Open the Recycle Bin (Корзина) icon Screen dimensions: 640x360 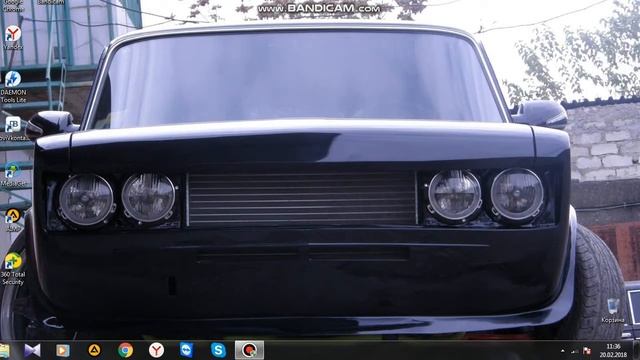coord(613,311)
